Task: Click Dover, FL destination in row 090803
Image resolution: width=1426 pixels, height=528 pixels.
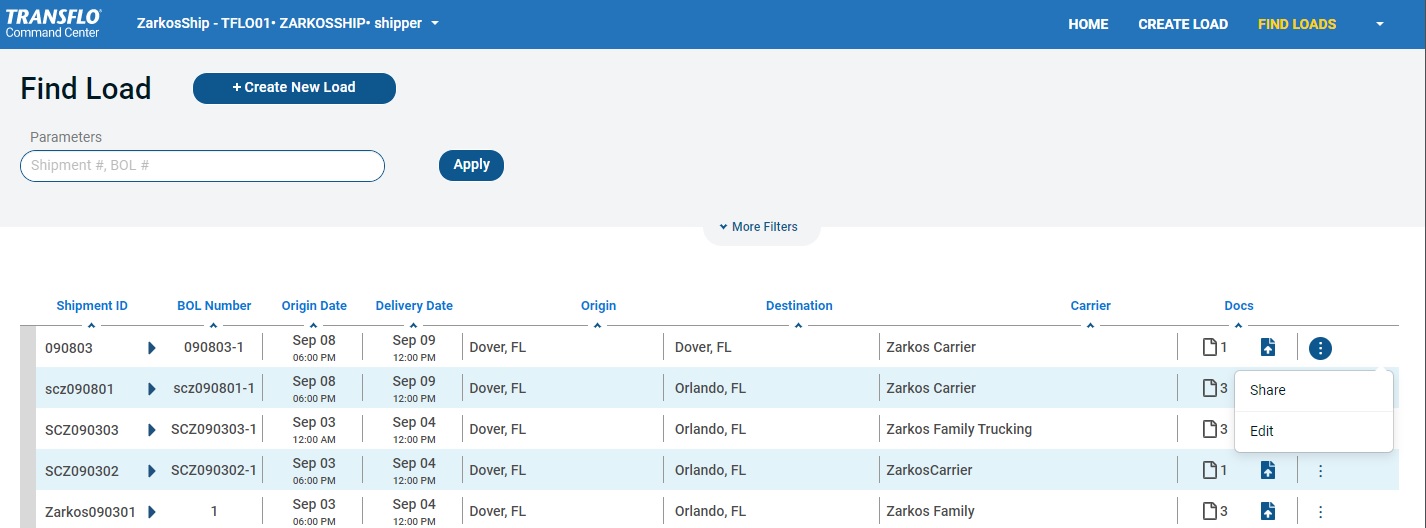Action: [703, 347]
